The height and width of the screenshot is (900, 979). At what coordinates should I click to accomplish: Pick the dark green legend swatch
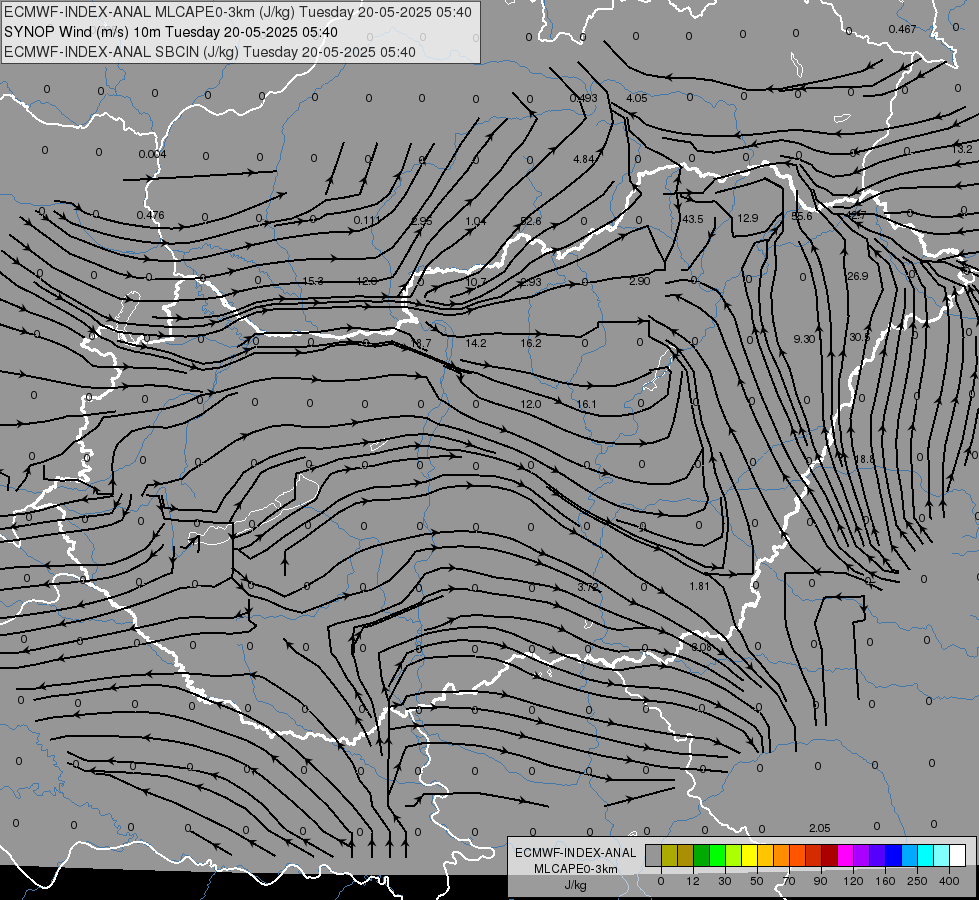click(701, 855)
